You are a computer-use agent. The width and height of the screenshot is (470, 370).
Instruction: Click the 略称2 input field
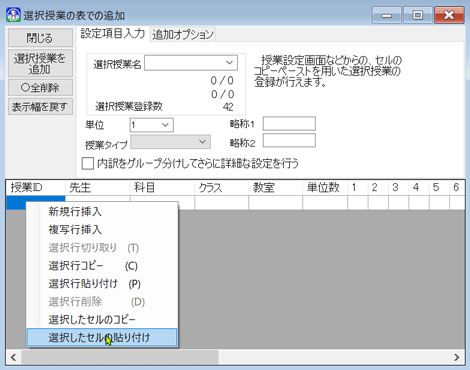(x=289, y=140)
